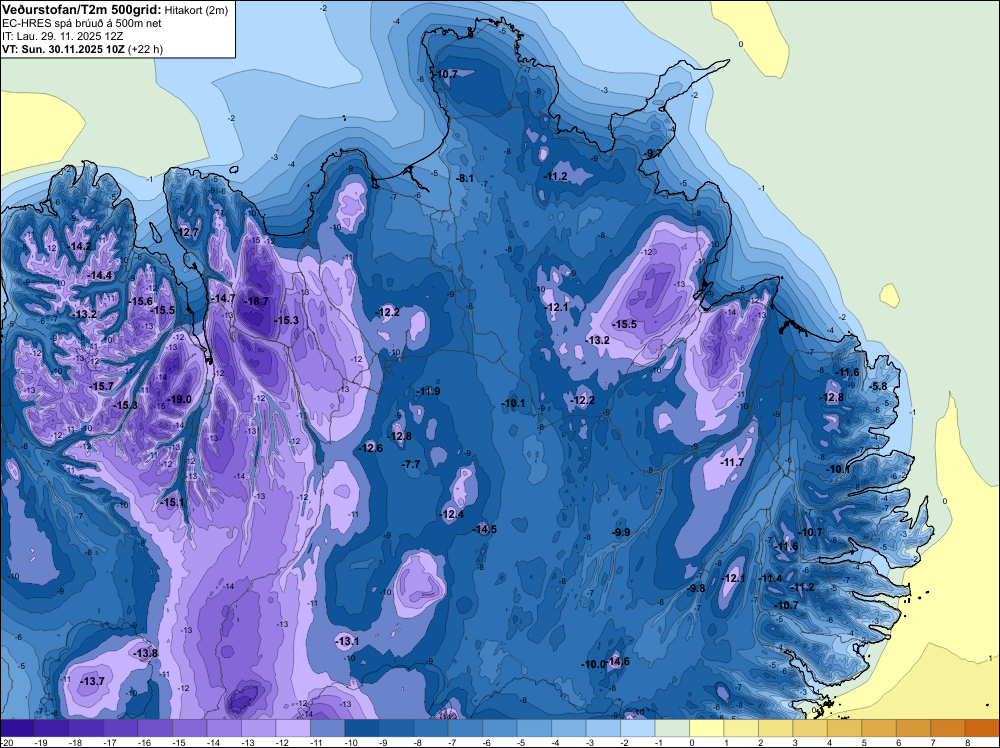Click legend swatch between 0 and 1

[x=707, y=728]
